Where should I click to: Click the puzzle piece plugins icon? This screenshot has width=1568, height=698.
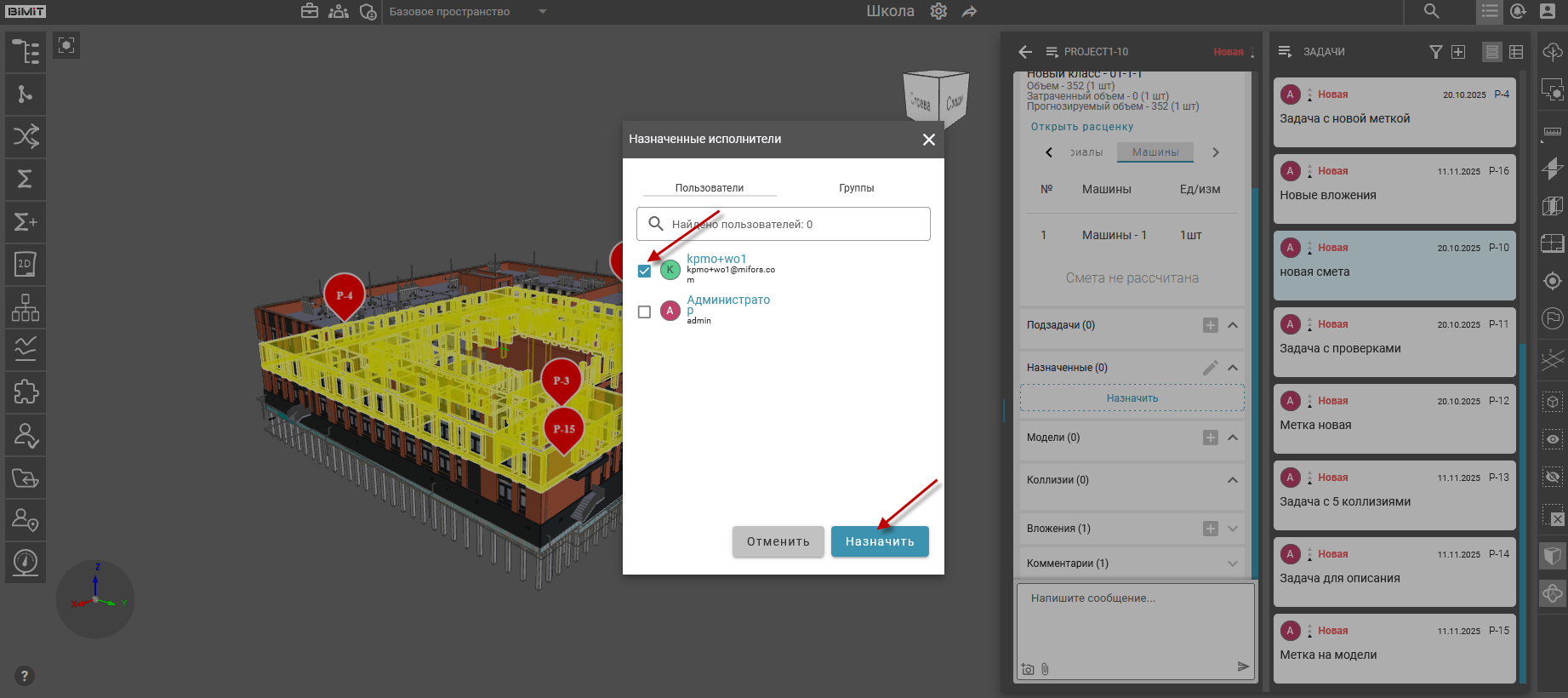click(26, 392)
